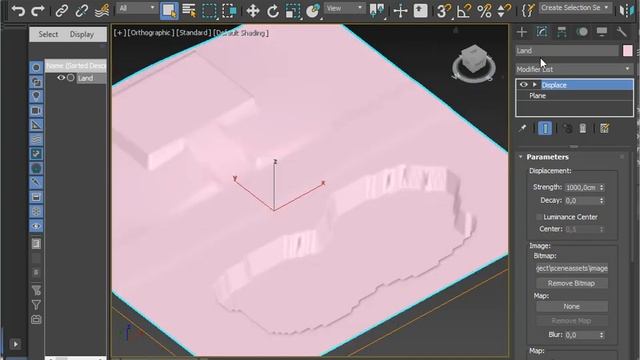Viewport: 640px width, 360px height.
Task: Toggle Display Lights filter in Scene Explorer
Action: click(36, 96)
